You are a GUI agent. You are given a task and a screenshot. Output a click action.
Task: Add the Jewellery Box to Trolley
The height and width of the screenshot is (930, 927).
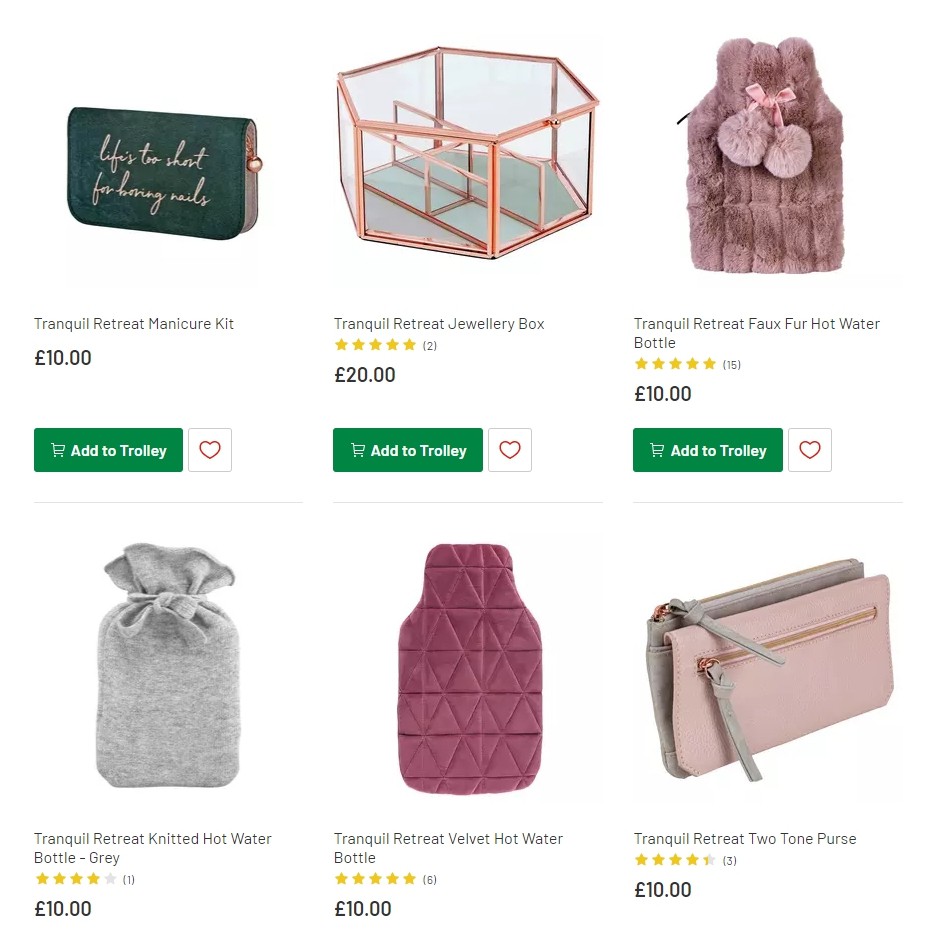(x=407, y=450)
